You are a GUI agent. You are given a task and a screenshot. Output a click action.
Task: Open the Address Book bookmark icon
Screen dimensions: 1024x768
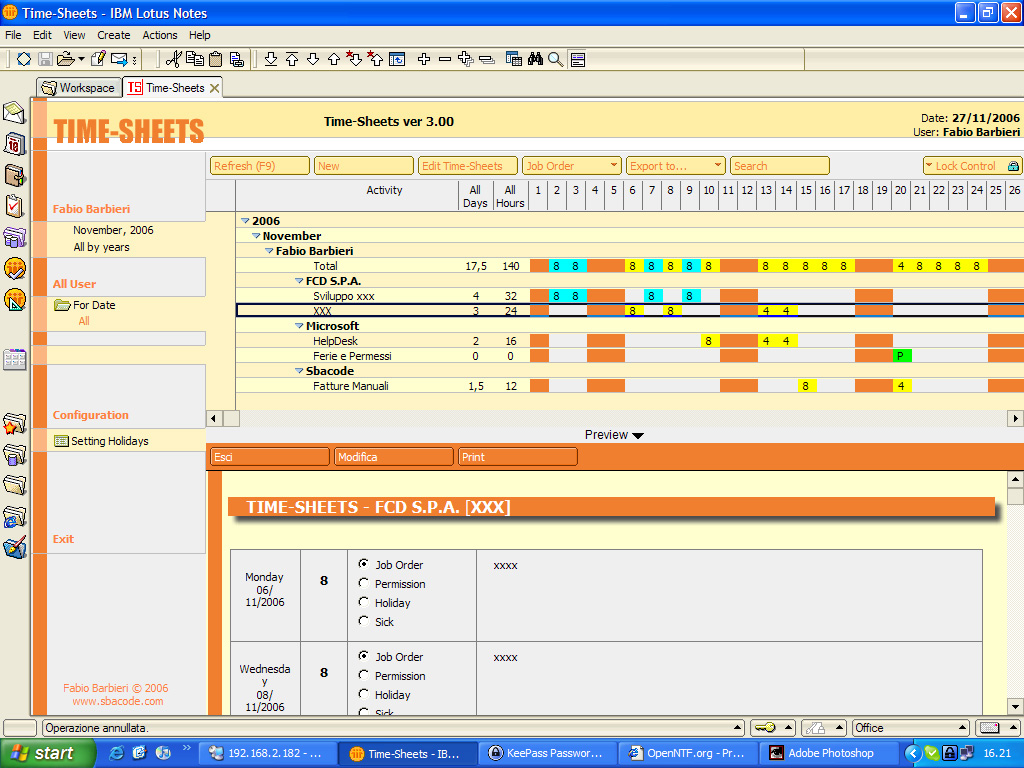14,175
